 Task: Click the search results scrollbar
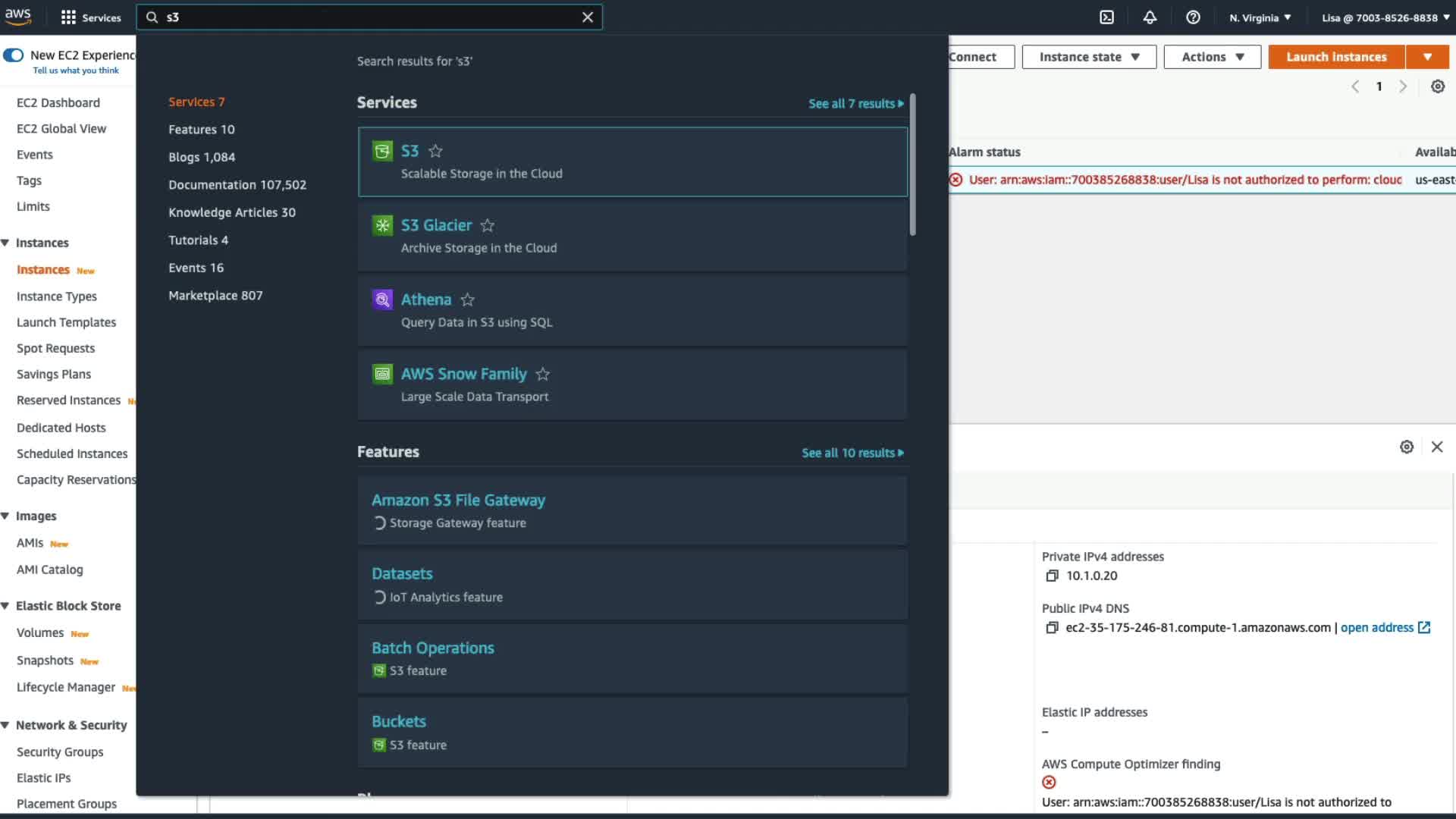tap(912, 165)
